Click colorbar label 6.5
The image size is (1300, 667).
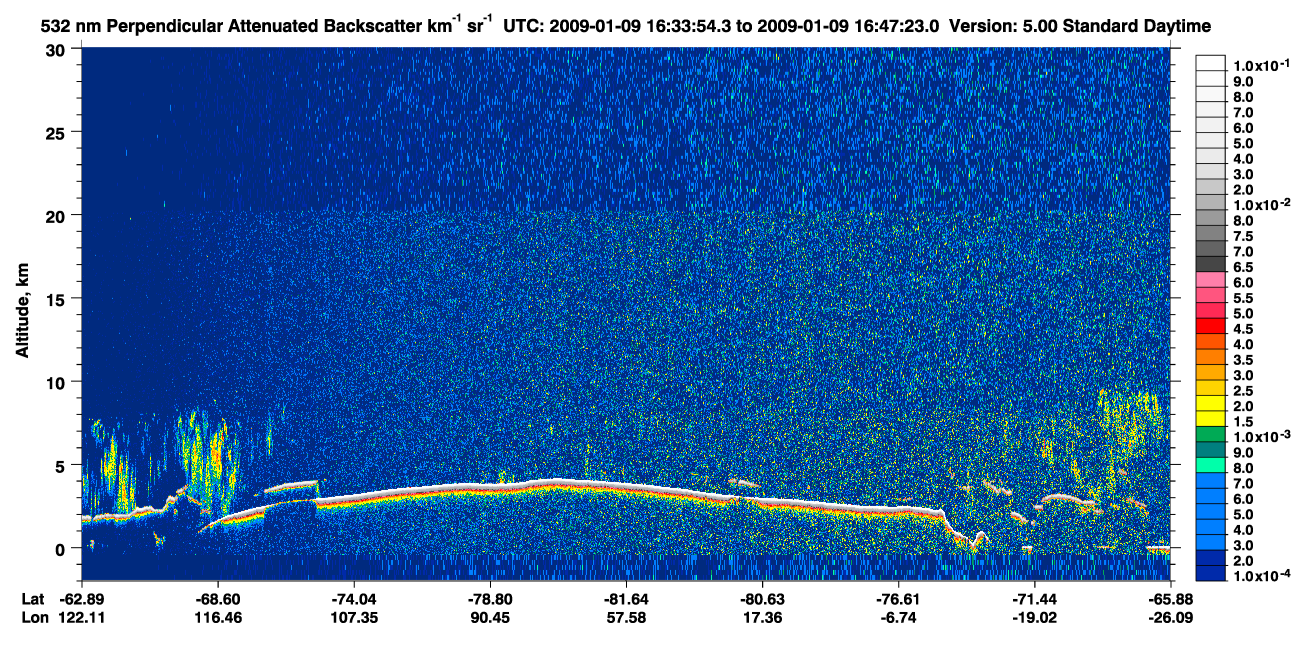1245,267
